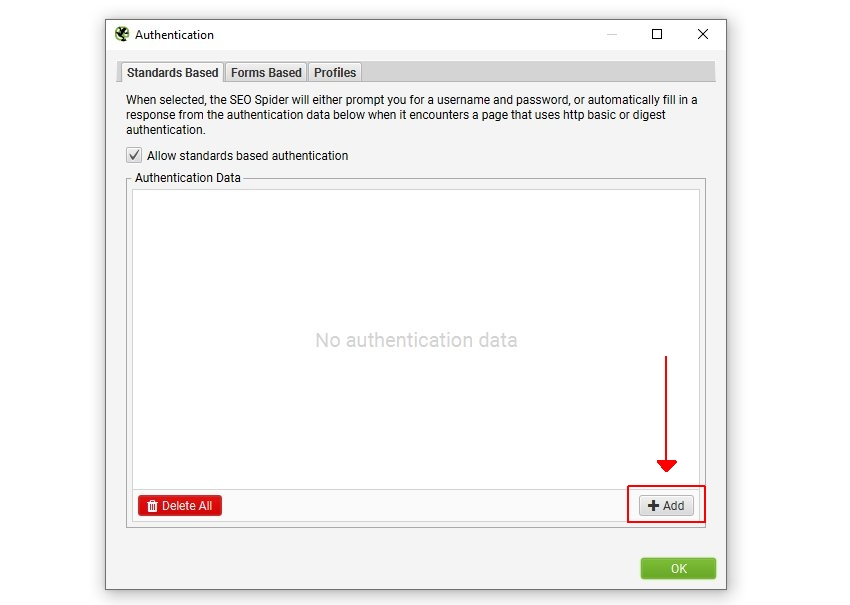Screen dimensions: 850x605
Task: Click the 'Authentication' title bar text
Action: coord(174,35)
